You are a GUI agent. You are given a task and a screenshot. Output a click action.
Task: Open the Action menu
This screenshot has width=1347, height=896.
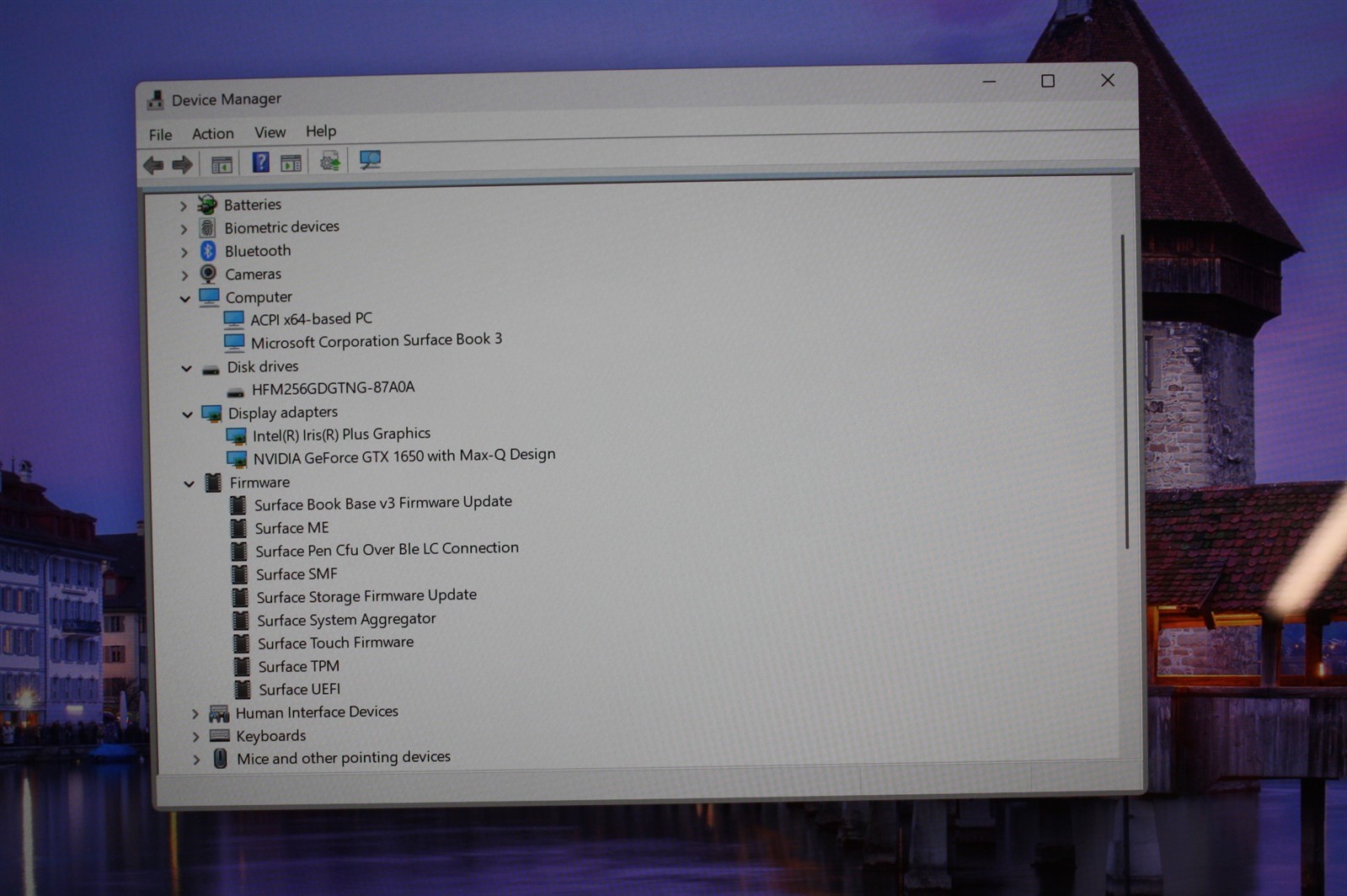pyautogui.click(x=213, y=133)
